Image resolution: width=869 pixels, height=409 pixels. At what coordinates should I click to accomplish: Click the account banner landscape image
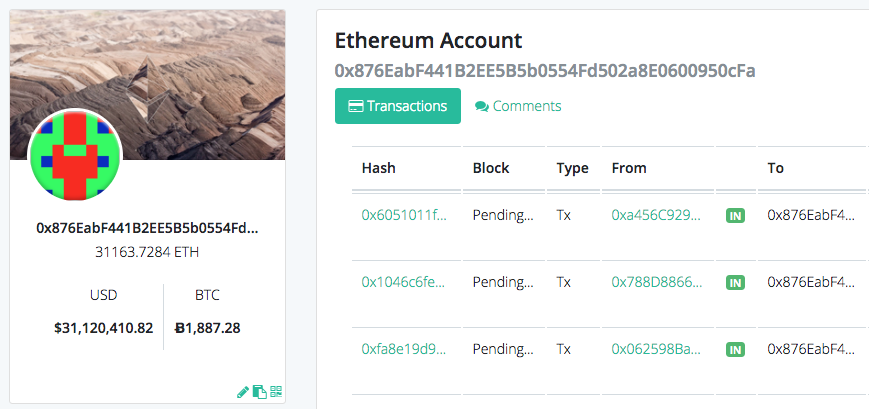point(147,84)
